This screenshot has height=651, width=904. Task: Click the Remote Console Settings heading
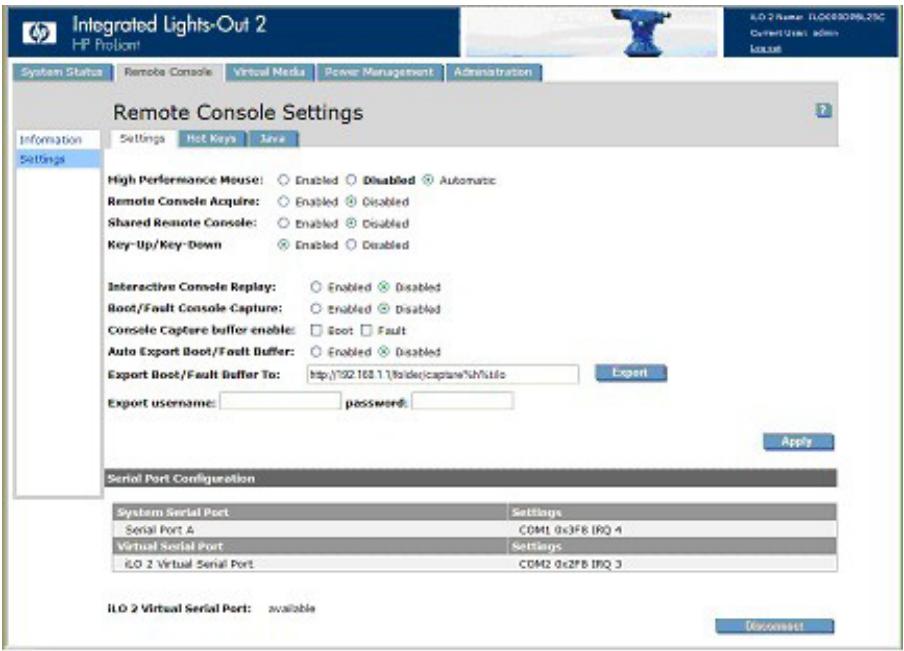click(238, 112)
